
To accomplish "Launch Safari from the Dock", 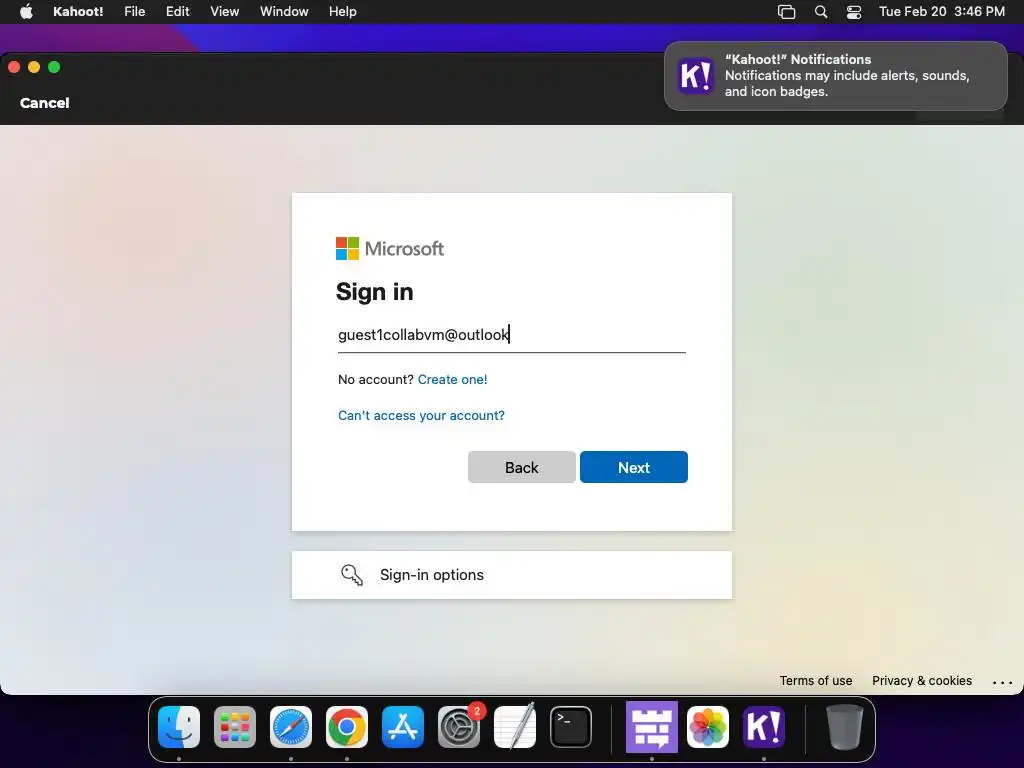I will [291, 727].
